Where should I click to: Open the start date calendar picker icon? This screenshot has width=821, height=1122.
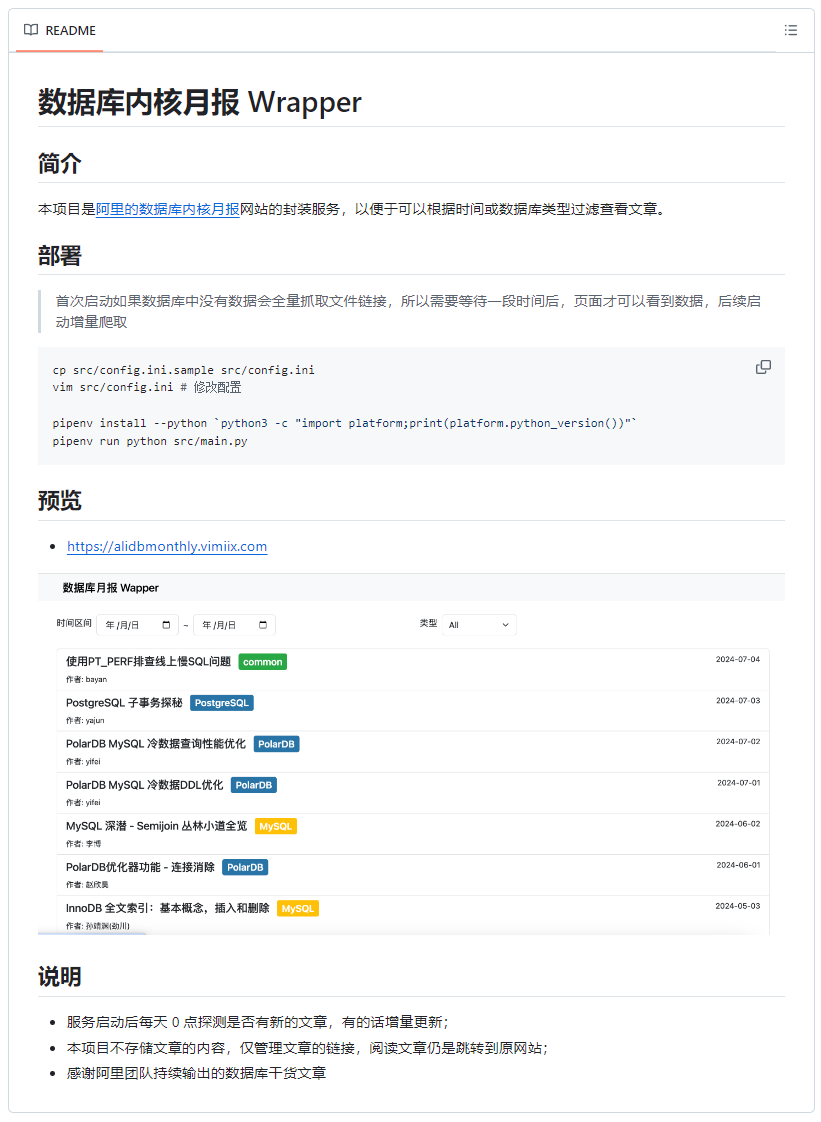point(166,625)
